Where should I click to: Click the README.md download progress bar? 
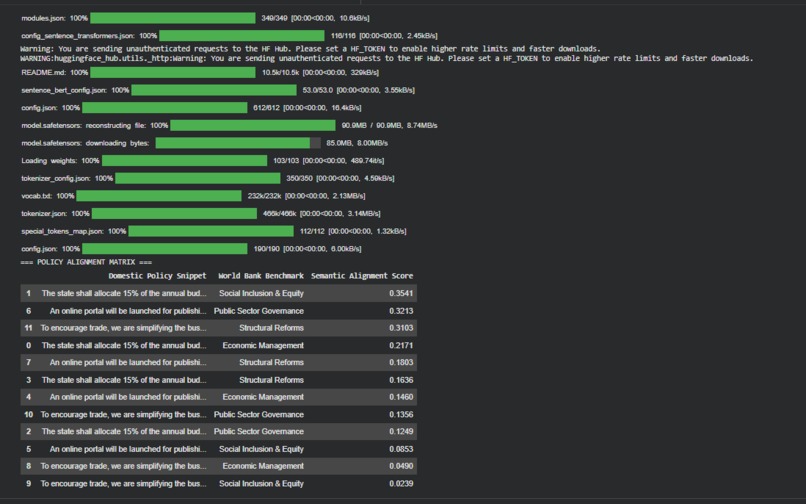173,73
